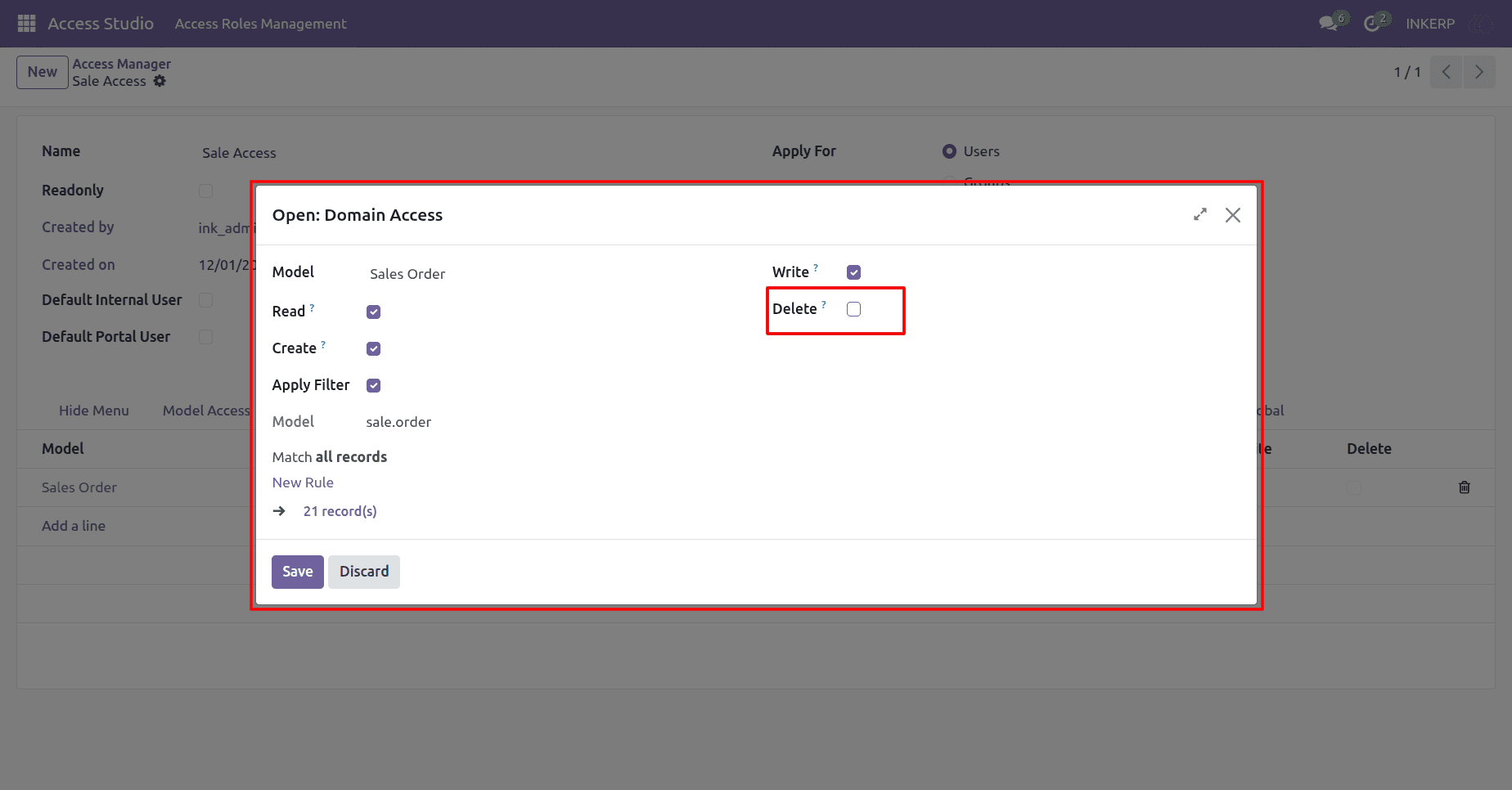
Task: Disable the Apply Filter checkbox
Action: coord(373,385)
